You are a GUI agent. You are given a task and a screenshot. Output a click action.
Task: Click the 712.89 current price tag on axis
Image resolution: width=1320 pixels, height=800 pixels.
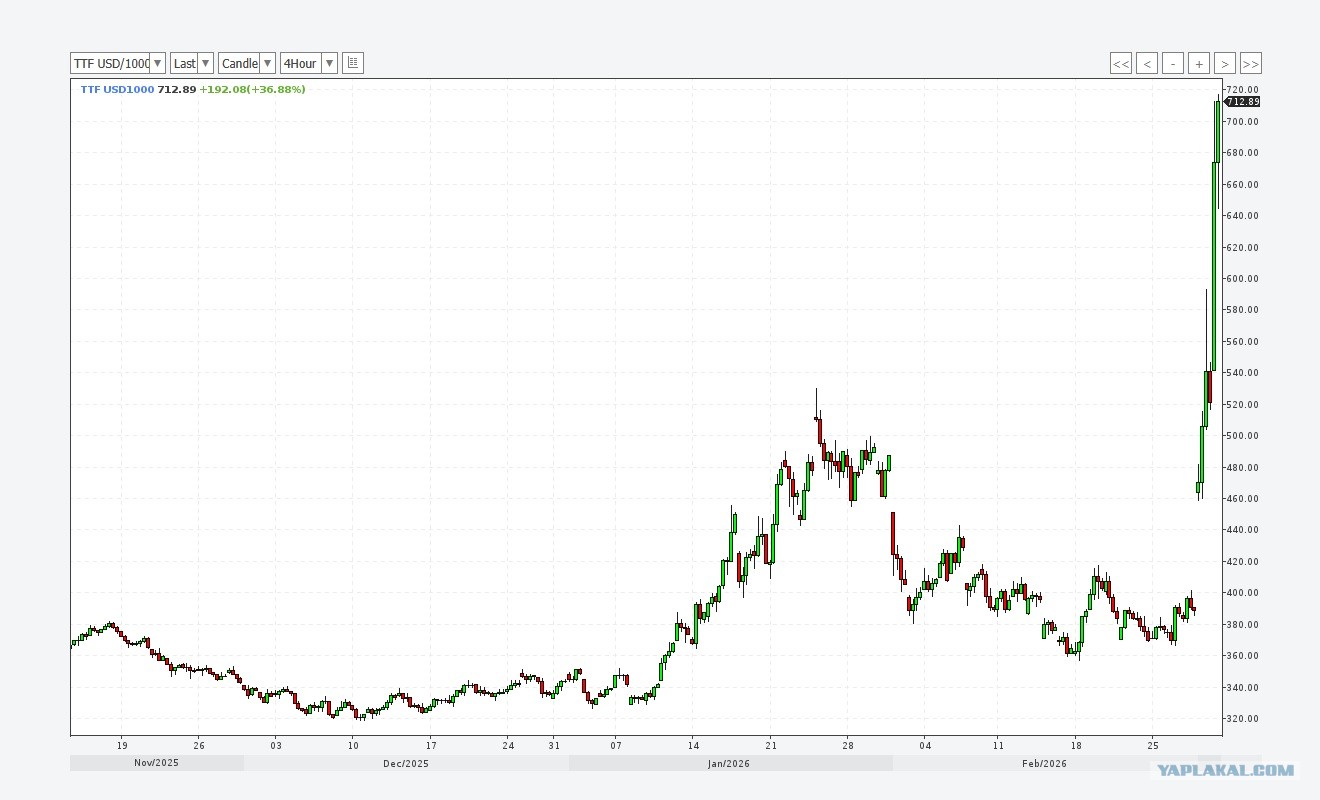pos(1243,102)
